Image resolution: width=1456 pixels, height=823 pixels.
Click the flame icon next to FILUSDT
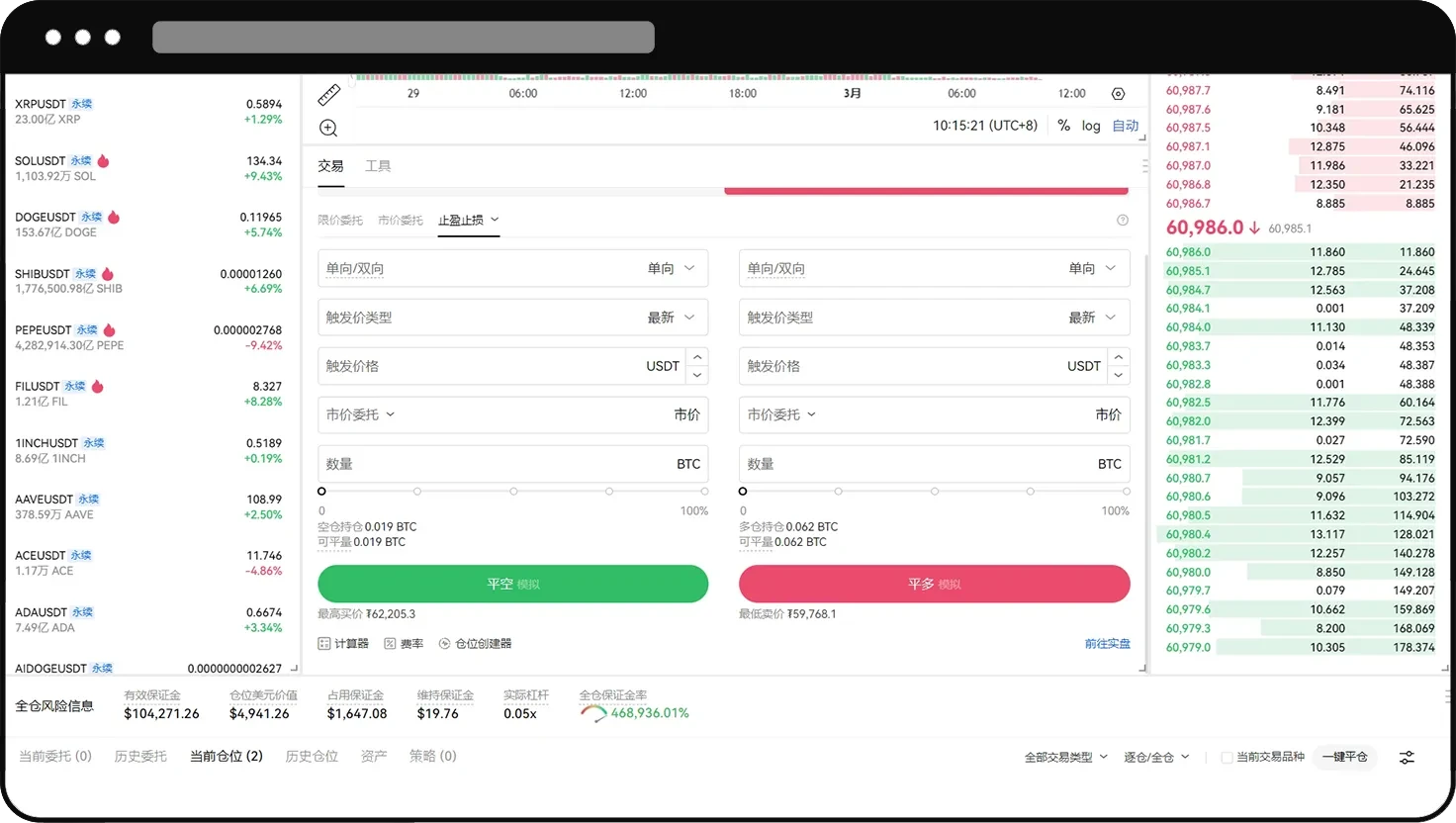97,387
